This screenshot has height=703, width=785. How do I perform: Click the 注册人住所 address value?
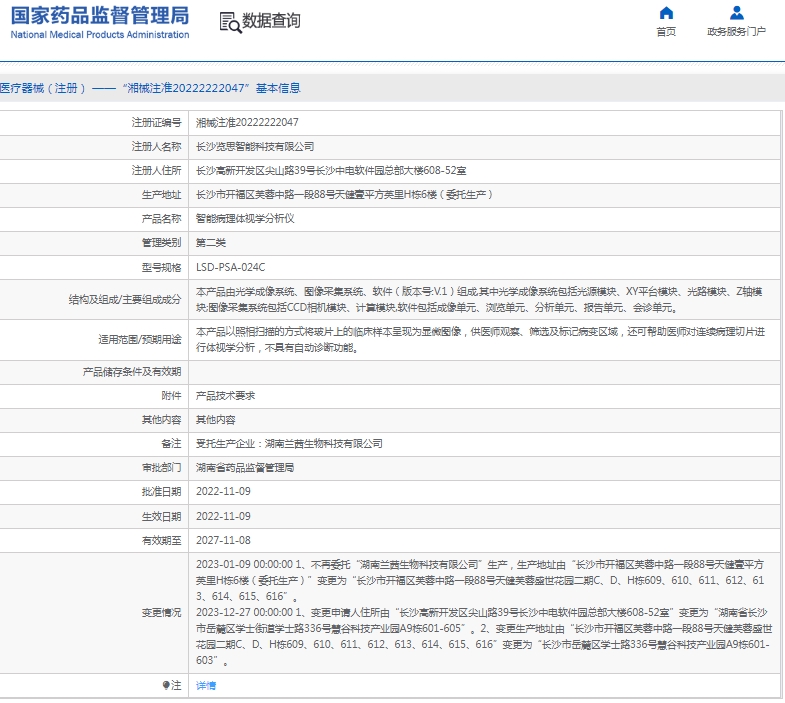click(x=331, y=171)
